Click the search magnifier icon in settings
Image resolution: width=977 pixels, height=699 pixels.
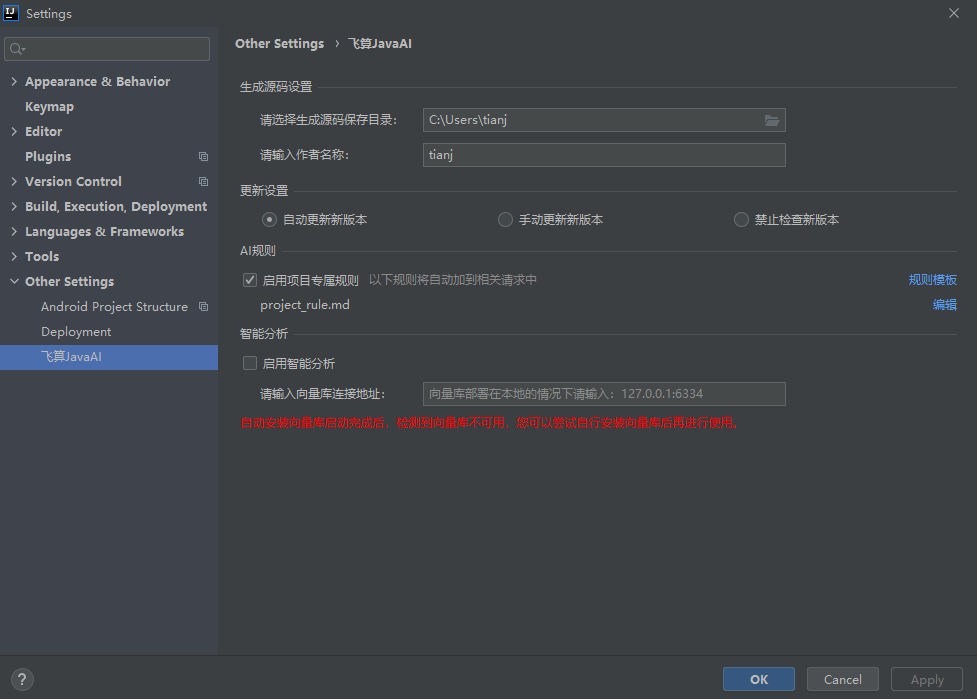[x=17, y=49]
